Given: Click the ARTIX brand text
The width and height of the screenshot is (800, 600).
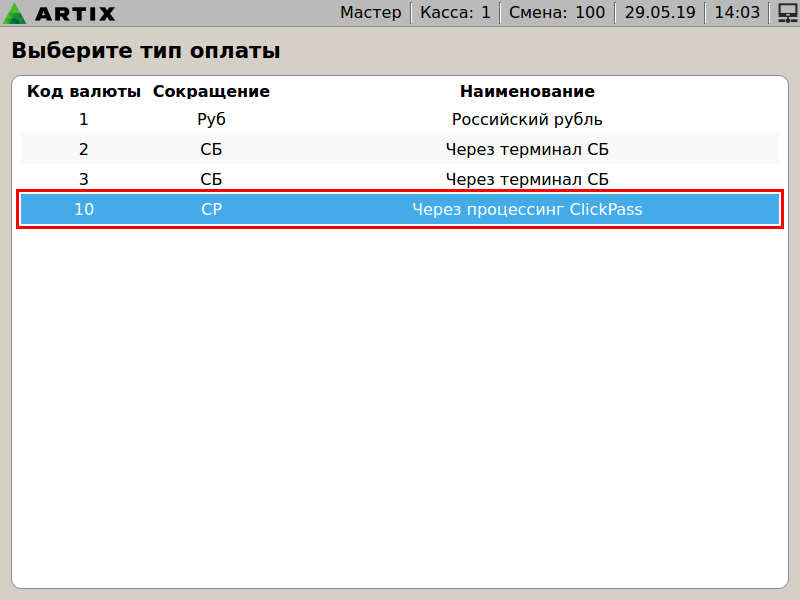Looking at the screenshot, I should click(x=75, y=13).
